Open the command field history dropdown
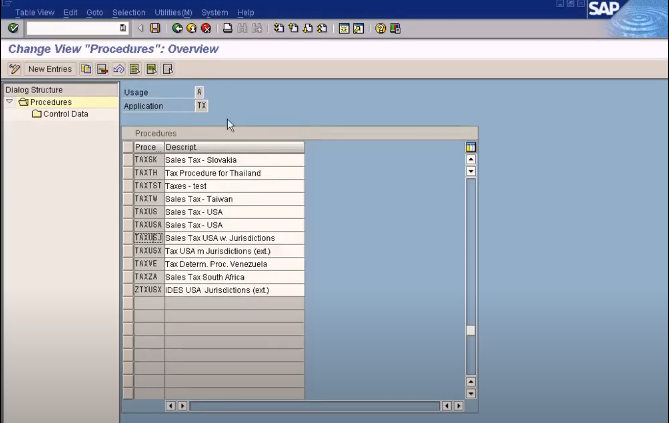This screenshot has height=423, width=669. pos(123,28)
